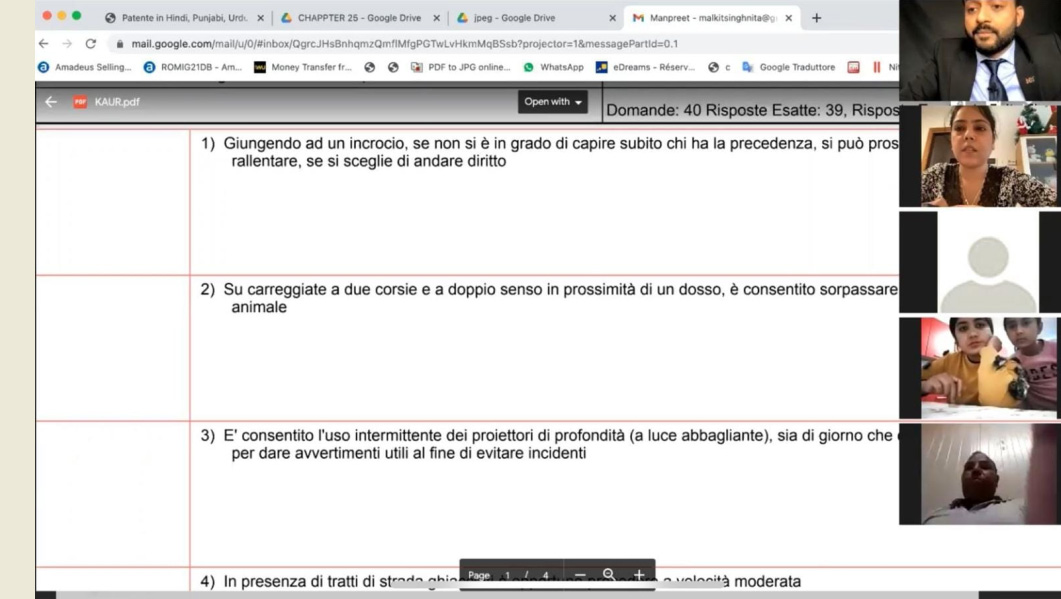This screenshot has height=599, width=1061.
Task: Select the participant with blank avatar
Action: click(980, 262)
